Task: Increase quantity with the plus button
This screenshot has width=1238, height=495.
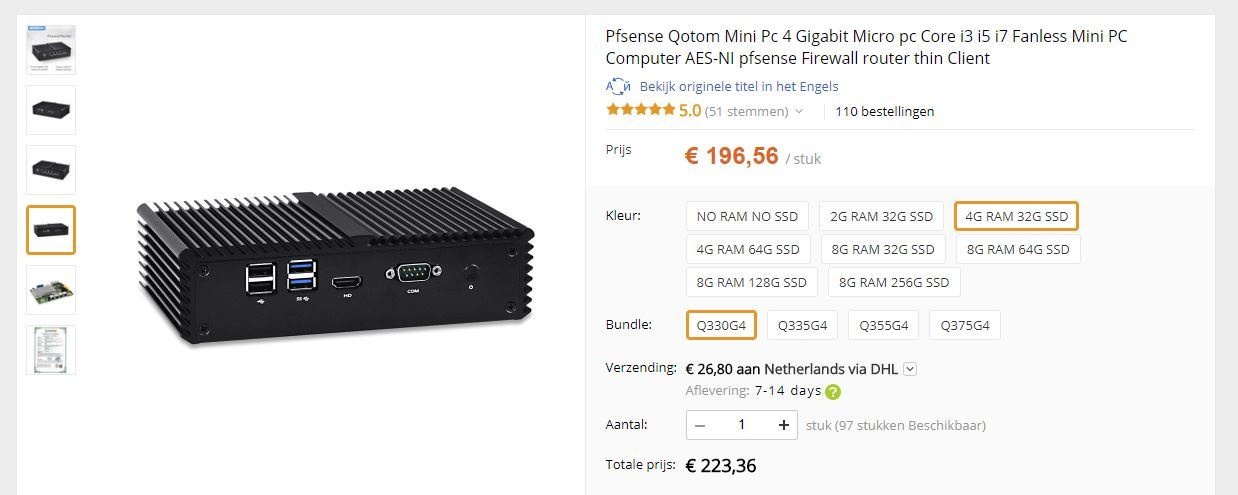Action: (x=783, y=425)
